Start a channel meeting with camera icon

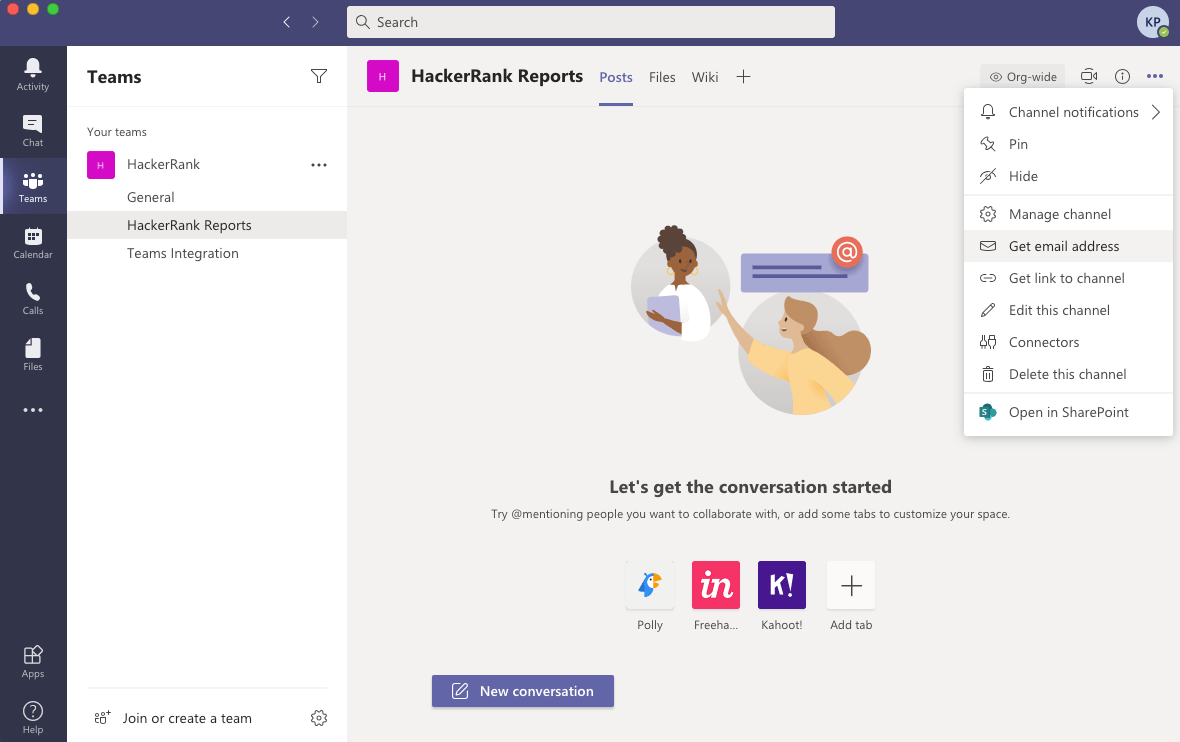(1089, 76)
